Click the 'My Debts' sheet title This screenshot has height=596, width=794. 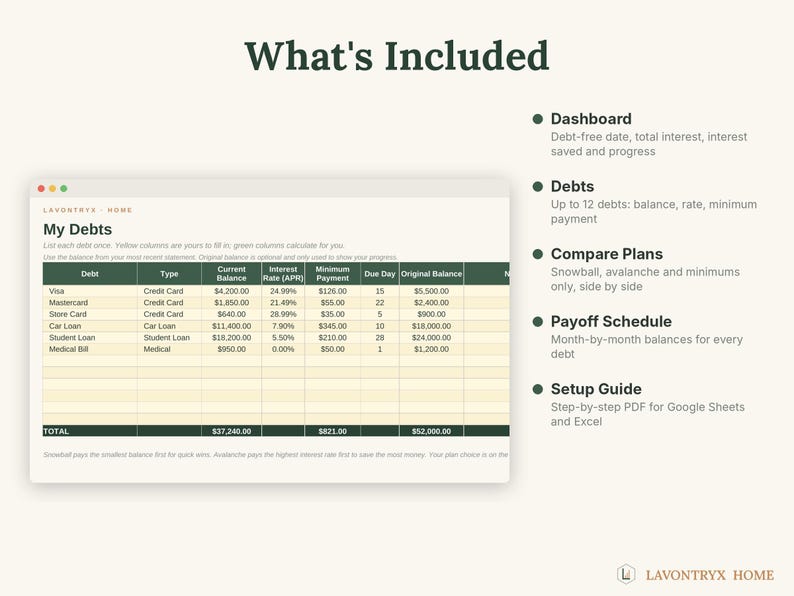click(77, 229)
